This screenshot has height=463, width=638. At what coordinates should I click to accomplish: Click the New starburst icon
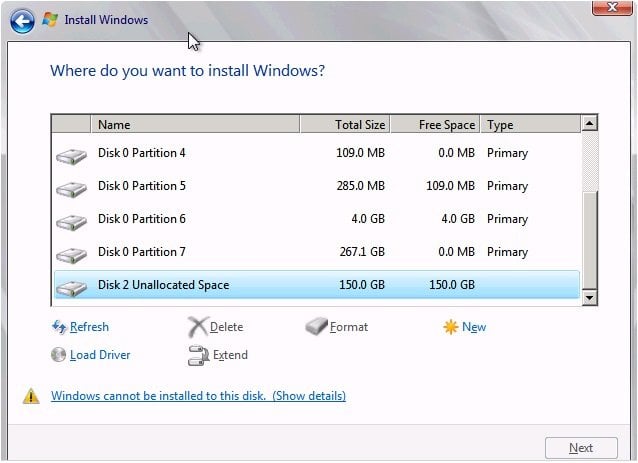pos(450,327)
